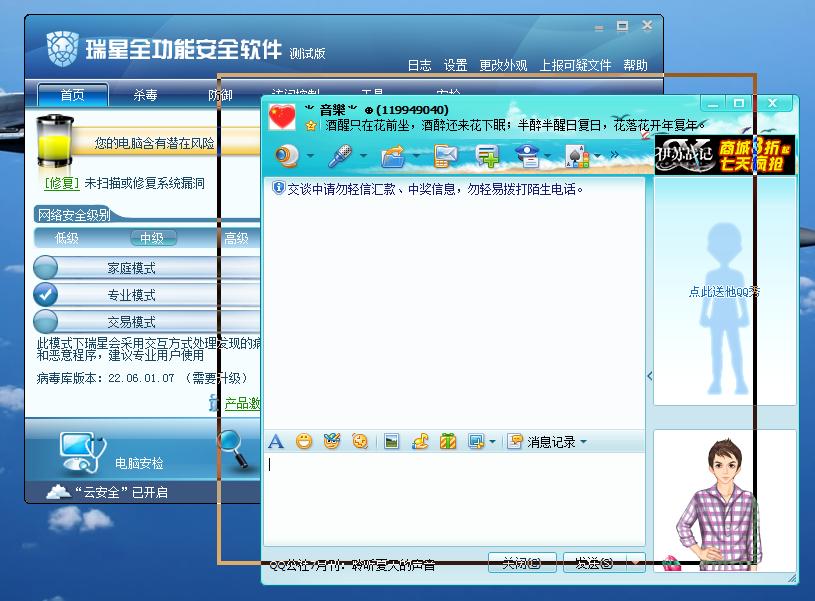Collapse the QQ show side panel arrow
The width and height of the screenshot is (815, 601).
pos(650,376)
